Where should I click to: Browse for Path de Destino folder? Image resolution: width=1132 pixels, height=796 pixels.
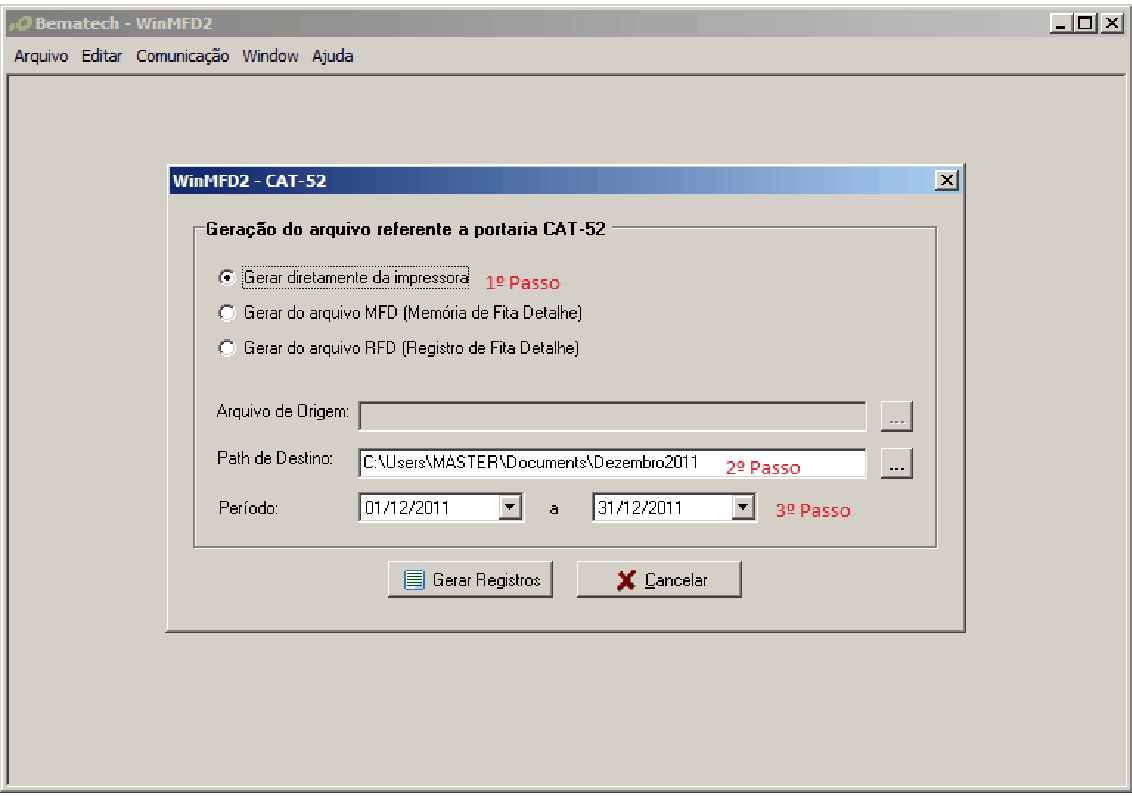pyautogui.click(x=897, y=463)
